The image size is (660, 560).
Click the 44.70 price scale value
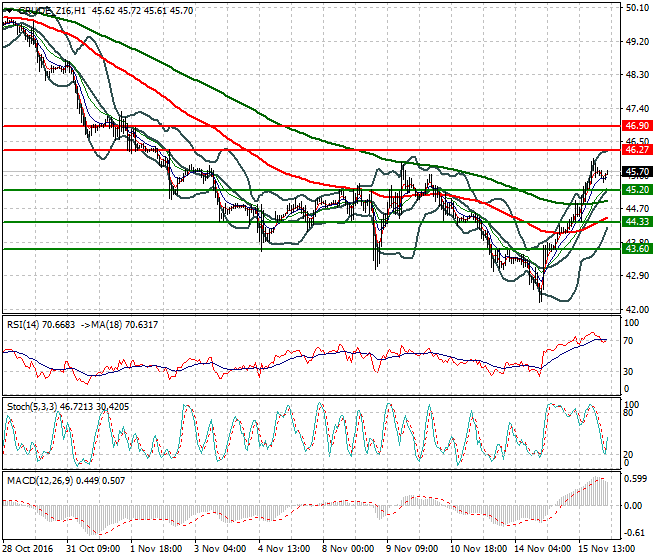tap(637, 208)
